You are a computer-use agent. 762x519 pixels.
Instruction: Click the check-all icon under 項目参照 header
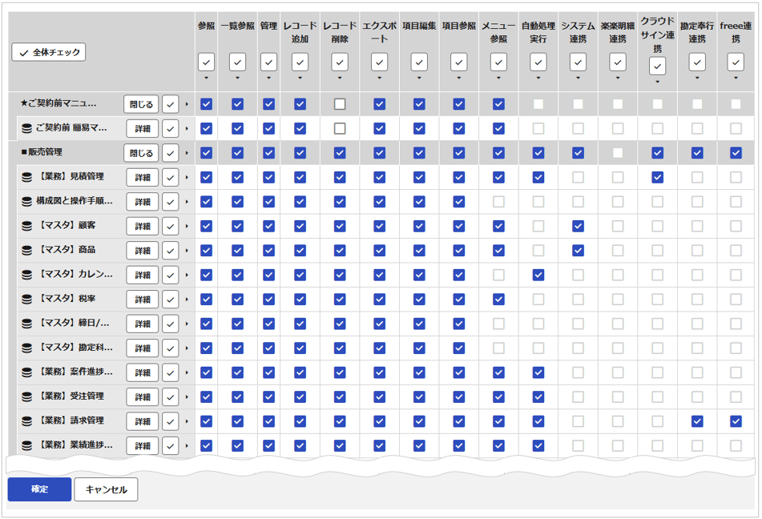(x=459, y=62)
